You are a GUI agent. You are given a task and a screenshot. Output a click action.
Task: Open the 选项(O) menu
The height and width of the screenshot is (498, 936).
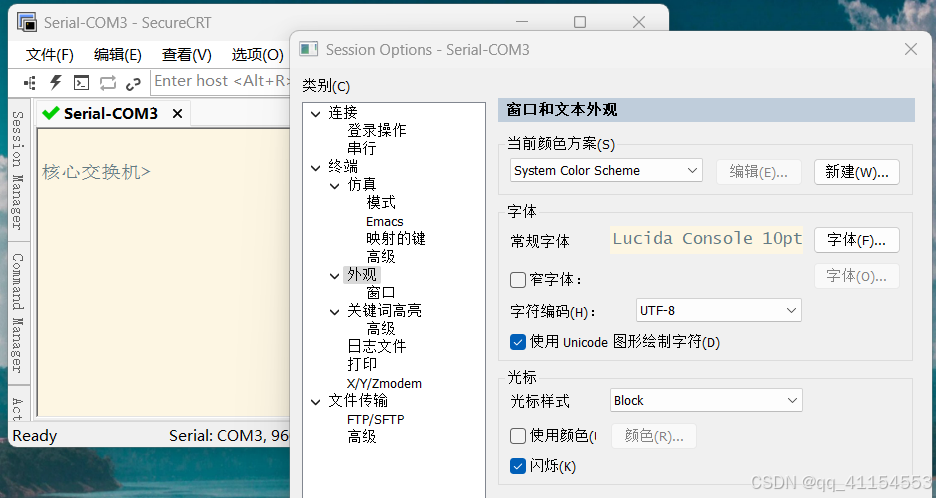coord(257,55)
